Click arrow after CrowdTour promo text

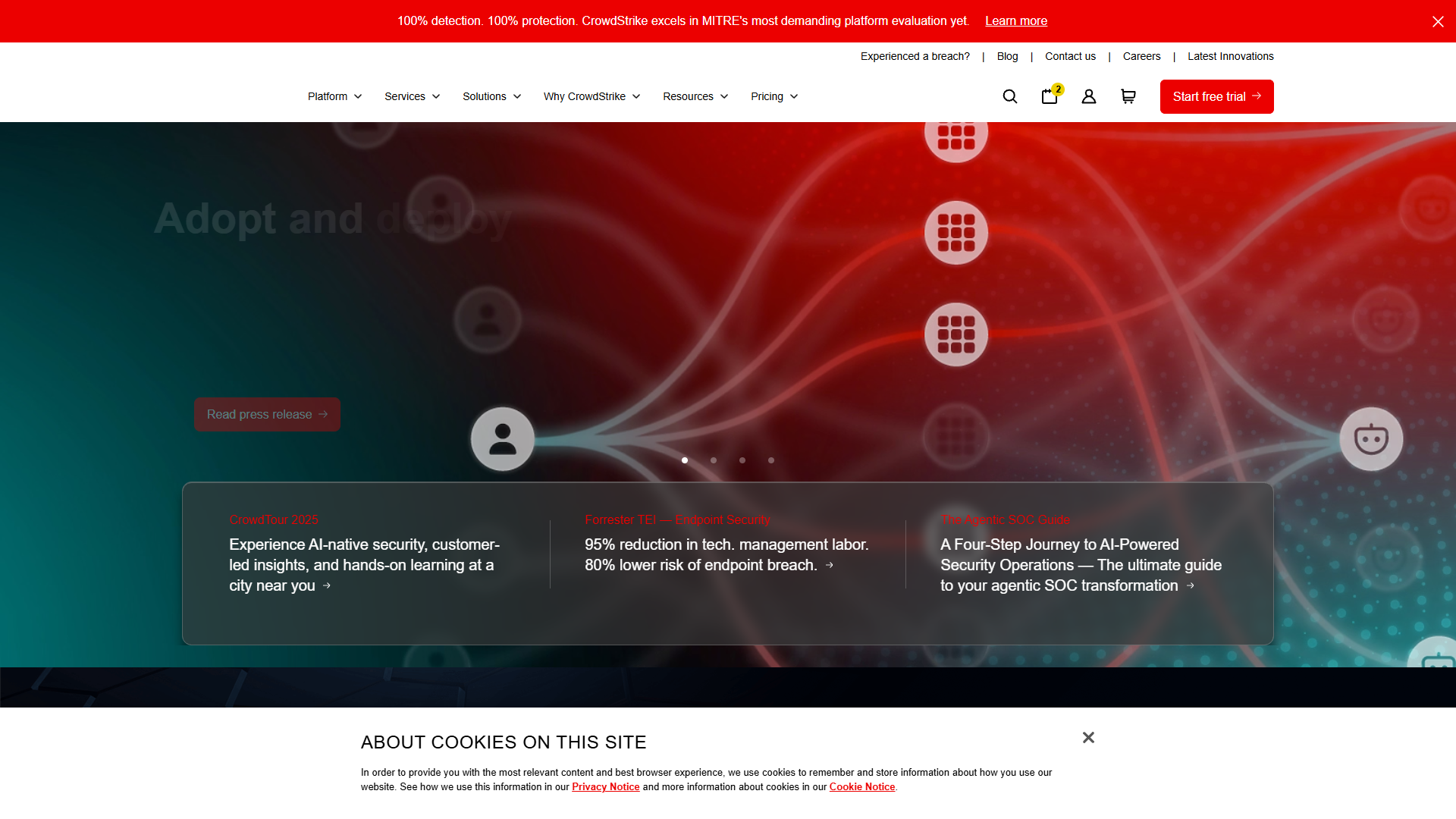(327, 585)
